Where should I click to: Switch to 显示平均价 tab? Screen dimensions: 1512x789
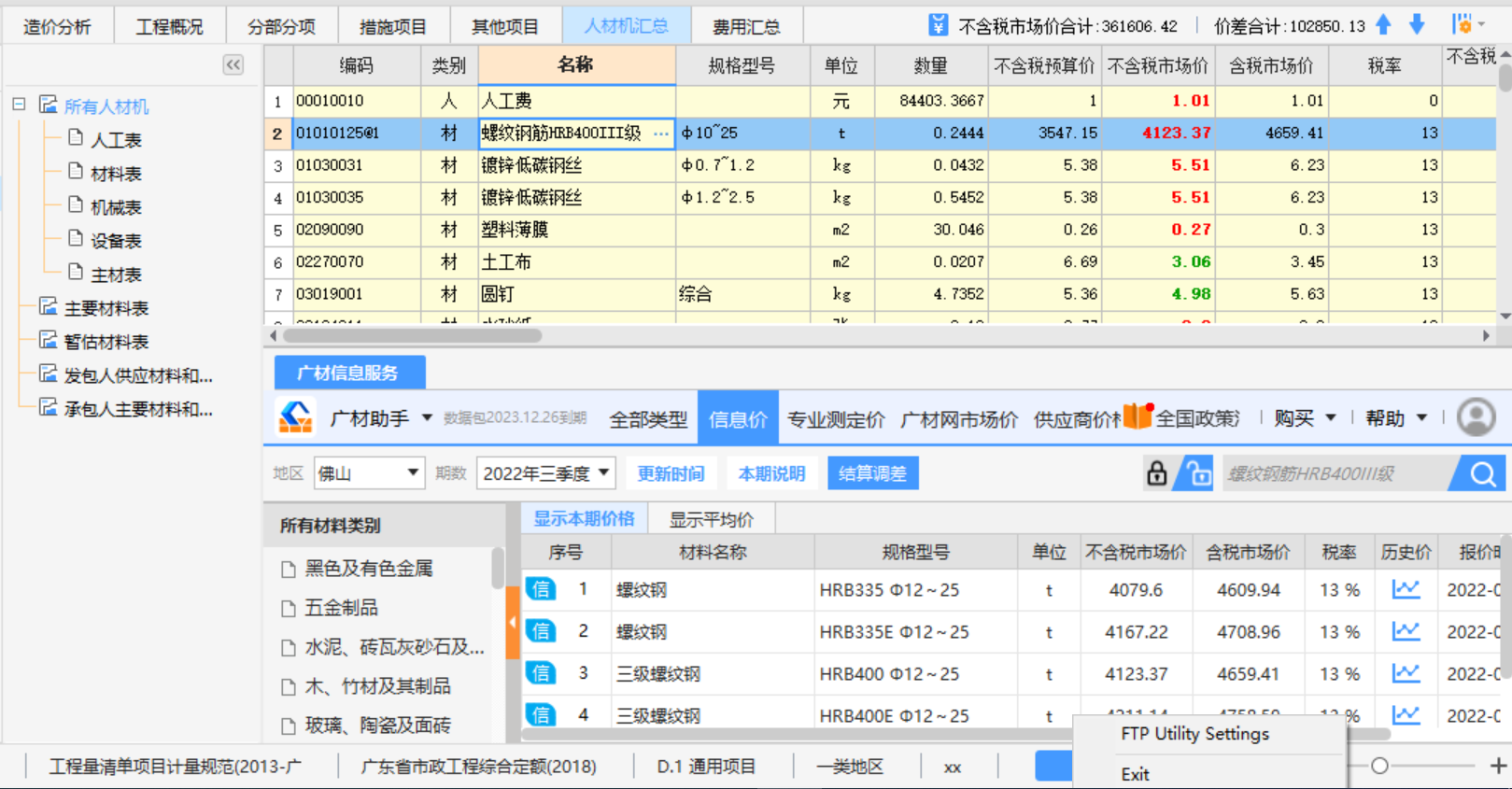(712, 519)
